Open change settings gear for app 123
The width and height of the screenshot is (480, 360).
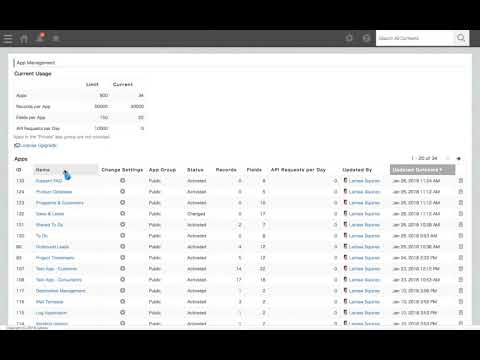[x=122, y=202]
